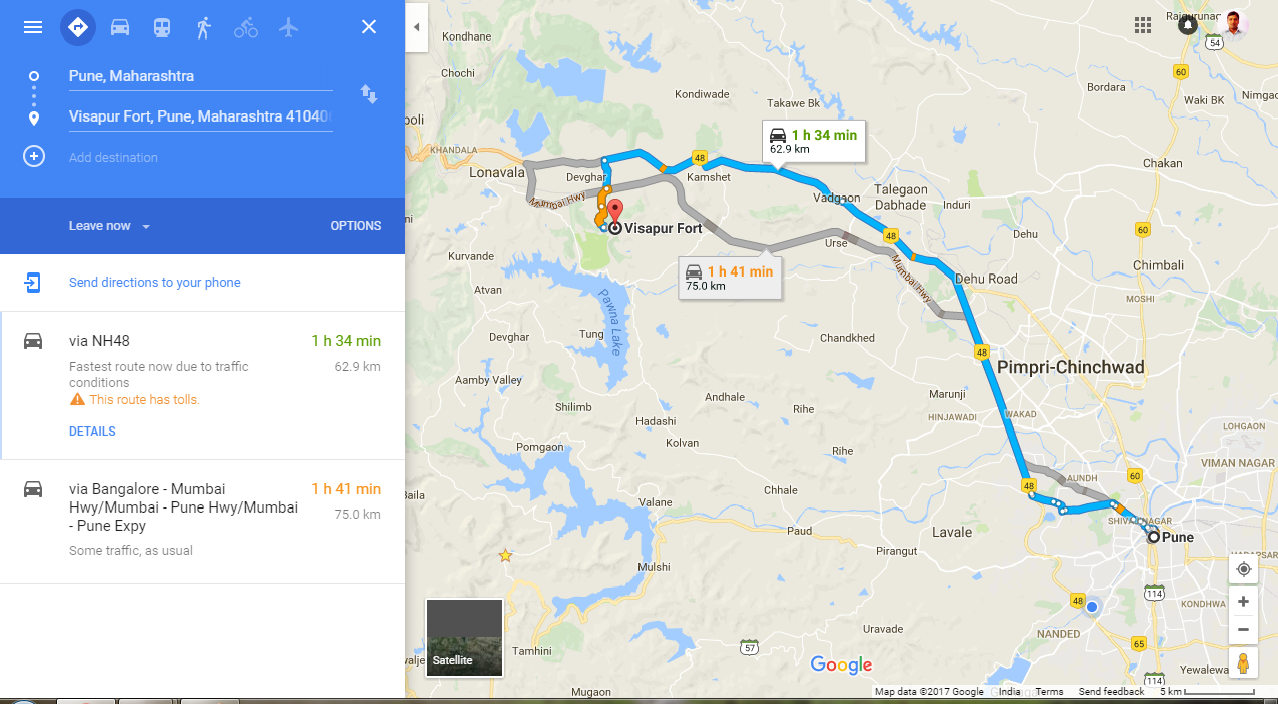Open DETAILS for the NH48 route

point(92,432)
